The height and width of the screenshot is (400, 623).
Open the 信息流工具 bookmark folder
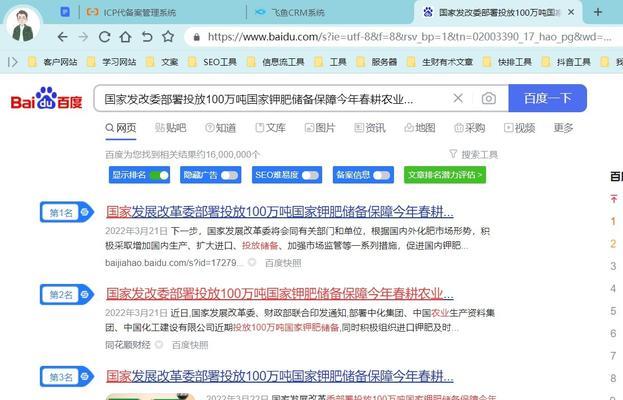pos(275,62)
